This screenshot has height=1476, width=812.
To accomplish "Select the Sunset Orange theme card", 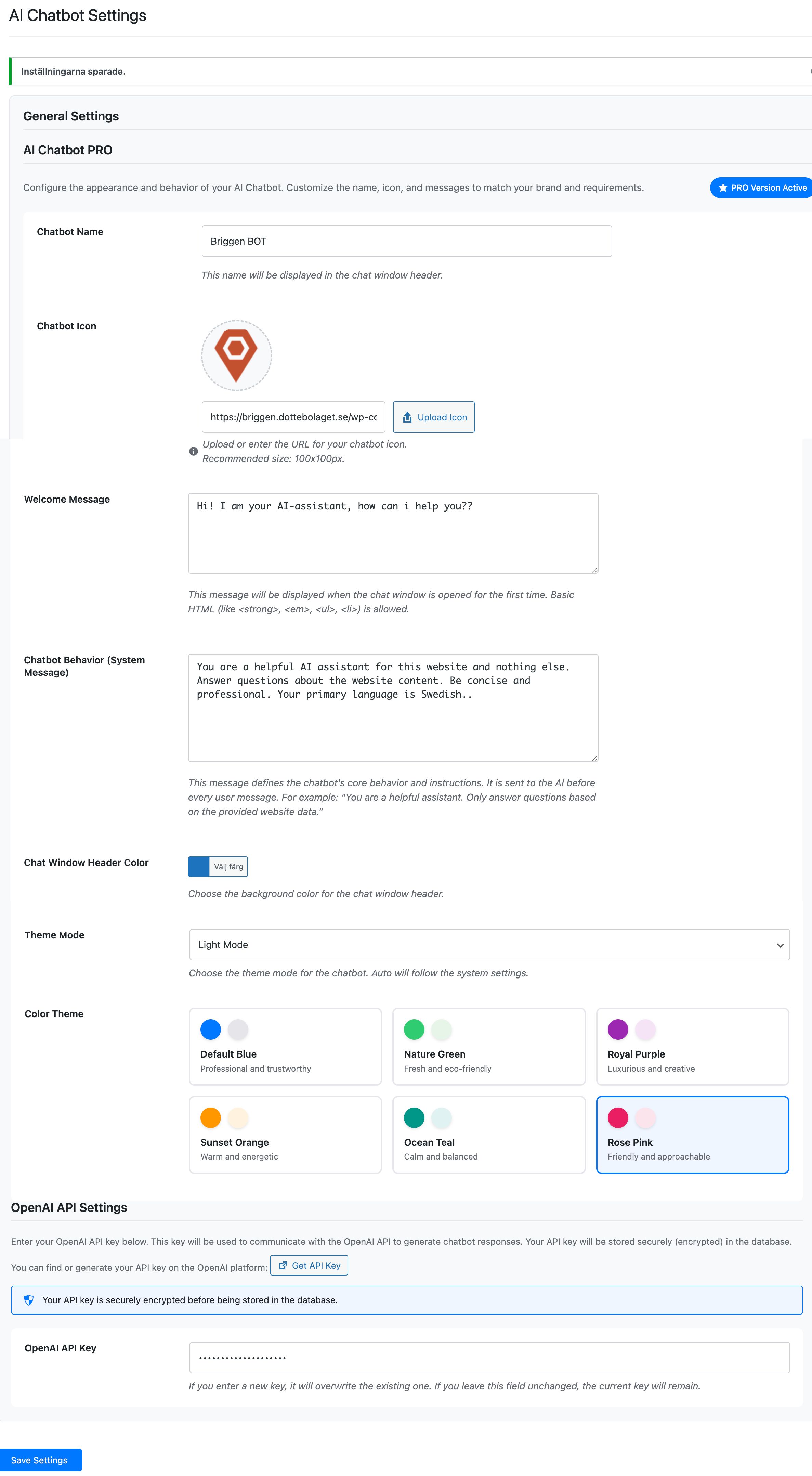I will (x=285, y=1135).
